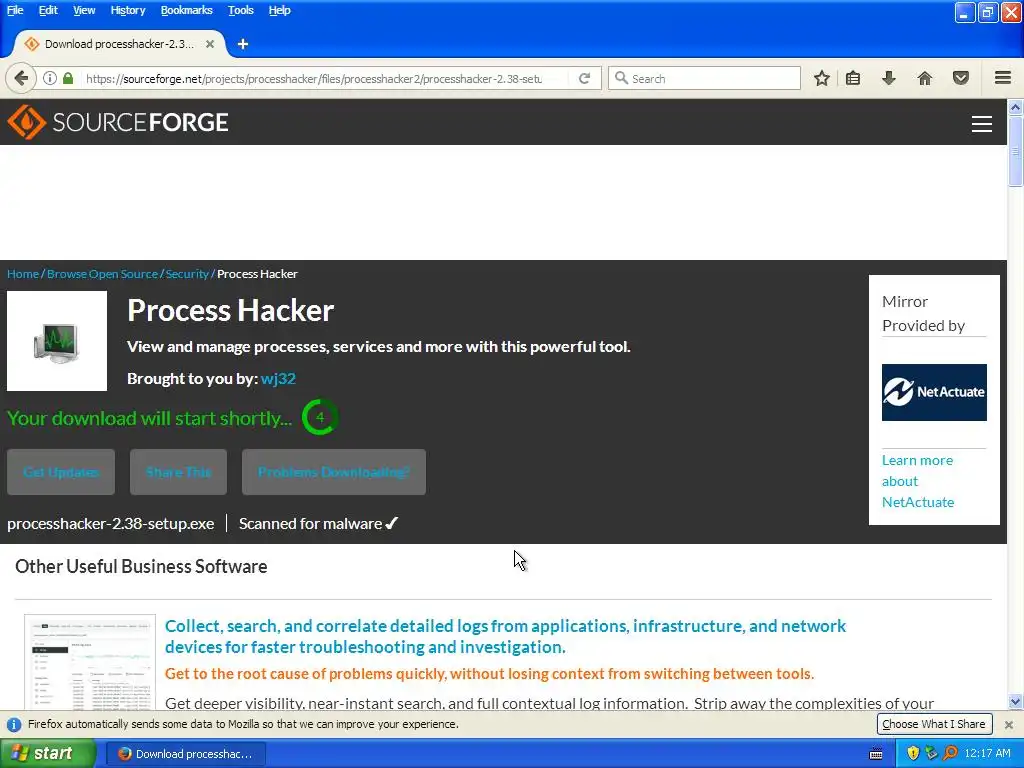Open a new tab with plus icon

(243, 44)
